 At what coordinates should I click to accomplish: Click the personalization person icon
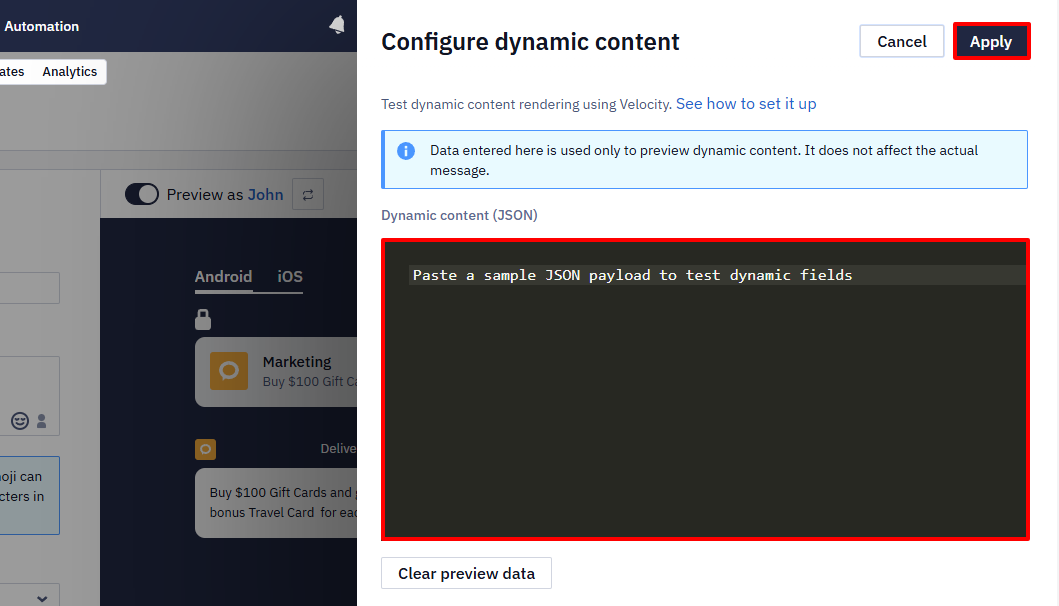pyautogui.click(x=42, y=421)
